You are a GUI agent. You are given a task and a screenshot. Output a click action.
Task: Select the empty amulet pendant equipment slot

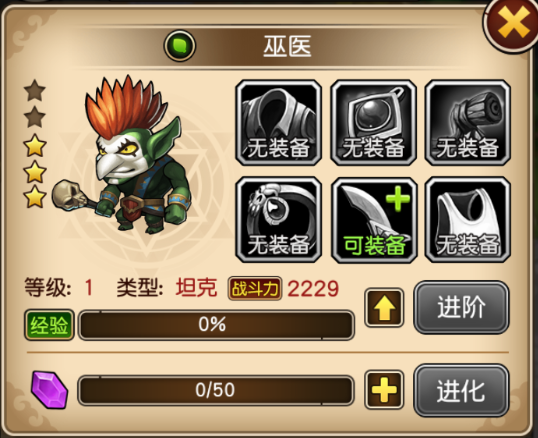point(373,123)
